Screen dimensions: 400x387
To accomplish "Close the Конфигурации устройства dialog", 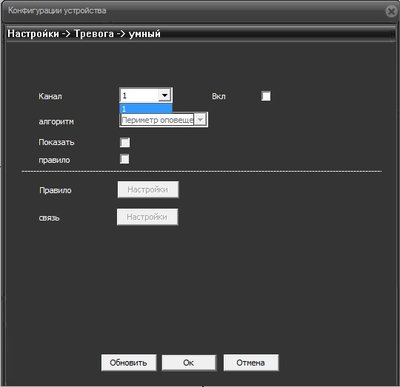I will coord(391,11).
